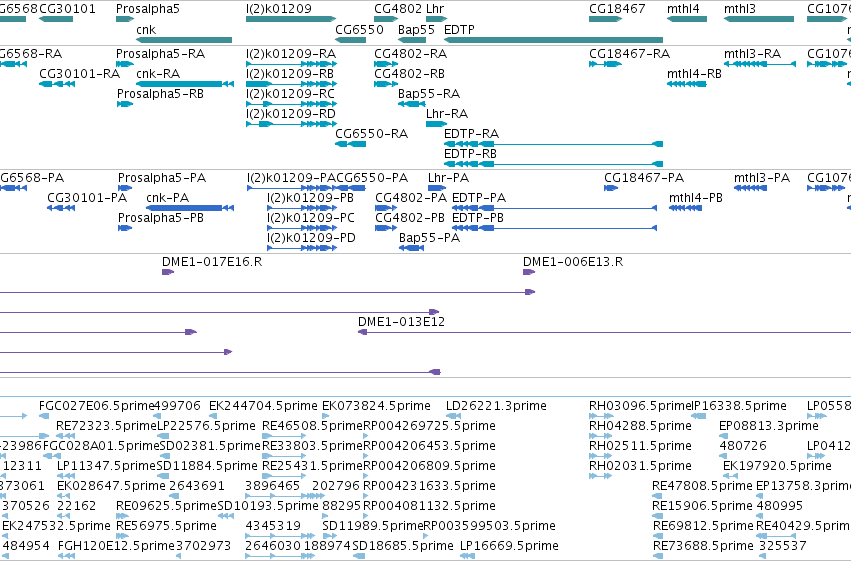
Task: Select EST EK197920.5prime
Action: (x=777, y=466)
